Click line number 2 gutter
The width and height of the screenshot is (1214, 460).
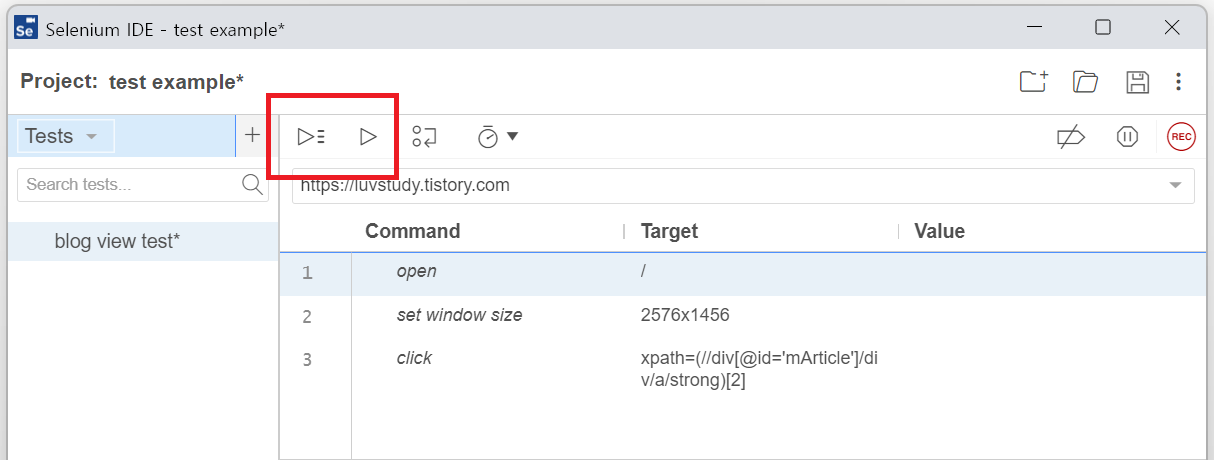click(x=307, y=317)
